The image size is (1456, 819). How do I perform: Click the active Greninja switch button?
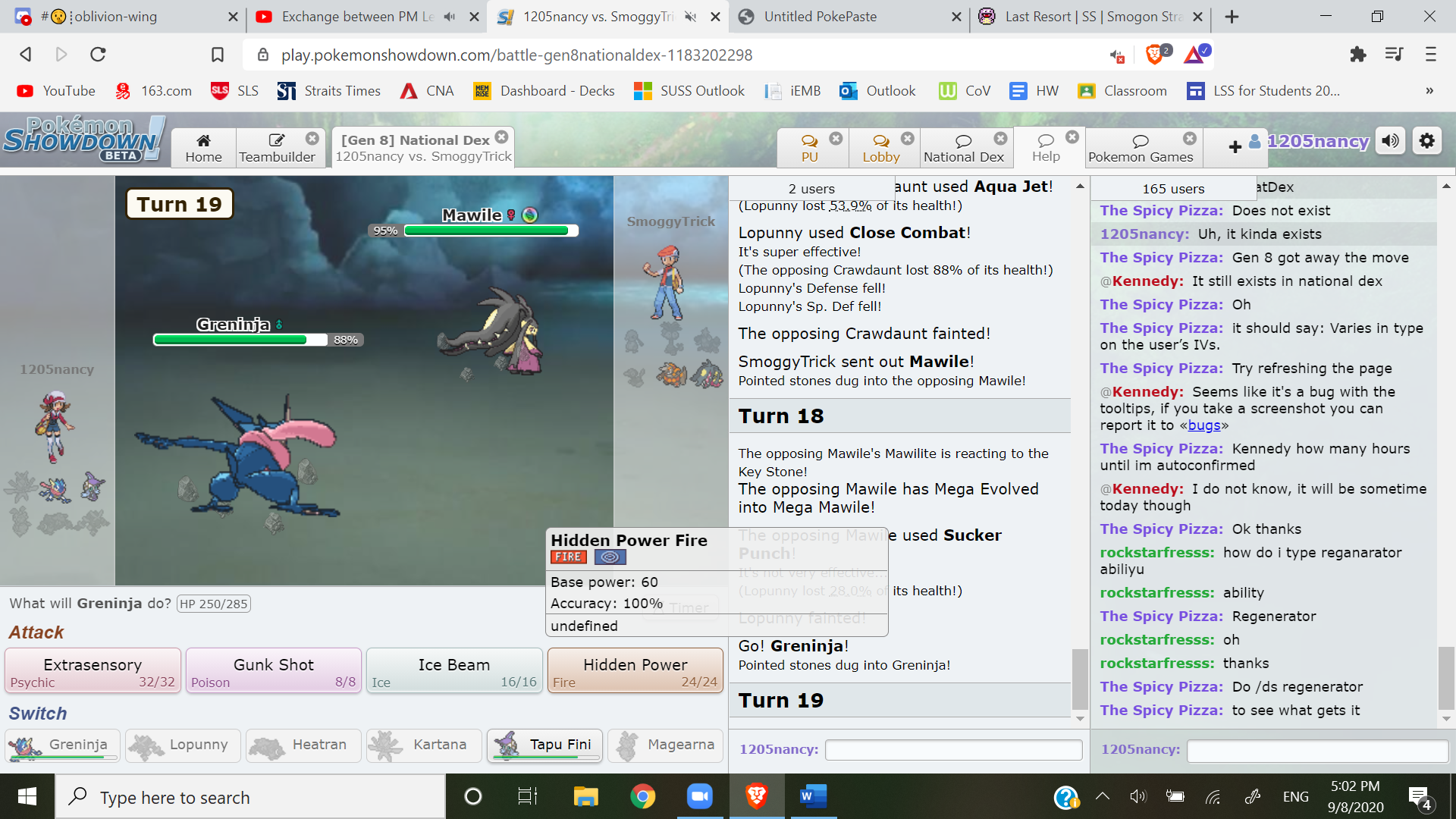62,745
